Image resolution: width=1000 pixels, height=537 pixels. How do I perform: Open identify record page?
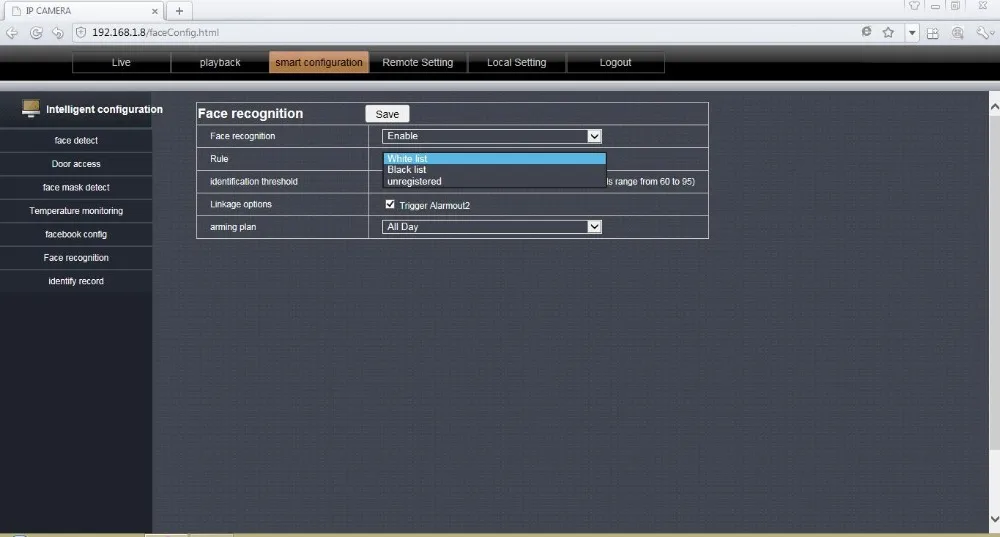pyautogui.click(x=76, y=281)
